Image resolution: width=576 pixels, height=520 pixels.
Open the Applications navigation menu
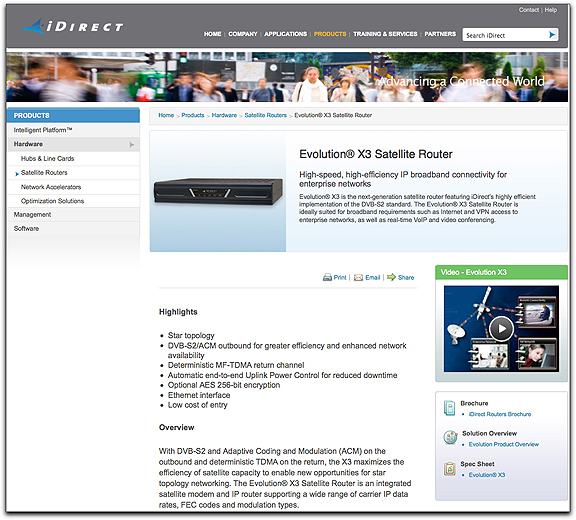coord(285,34)
